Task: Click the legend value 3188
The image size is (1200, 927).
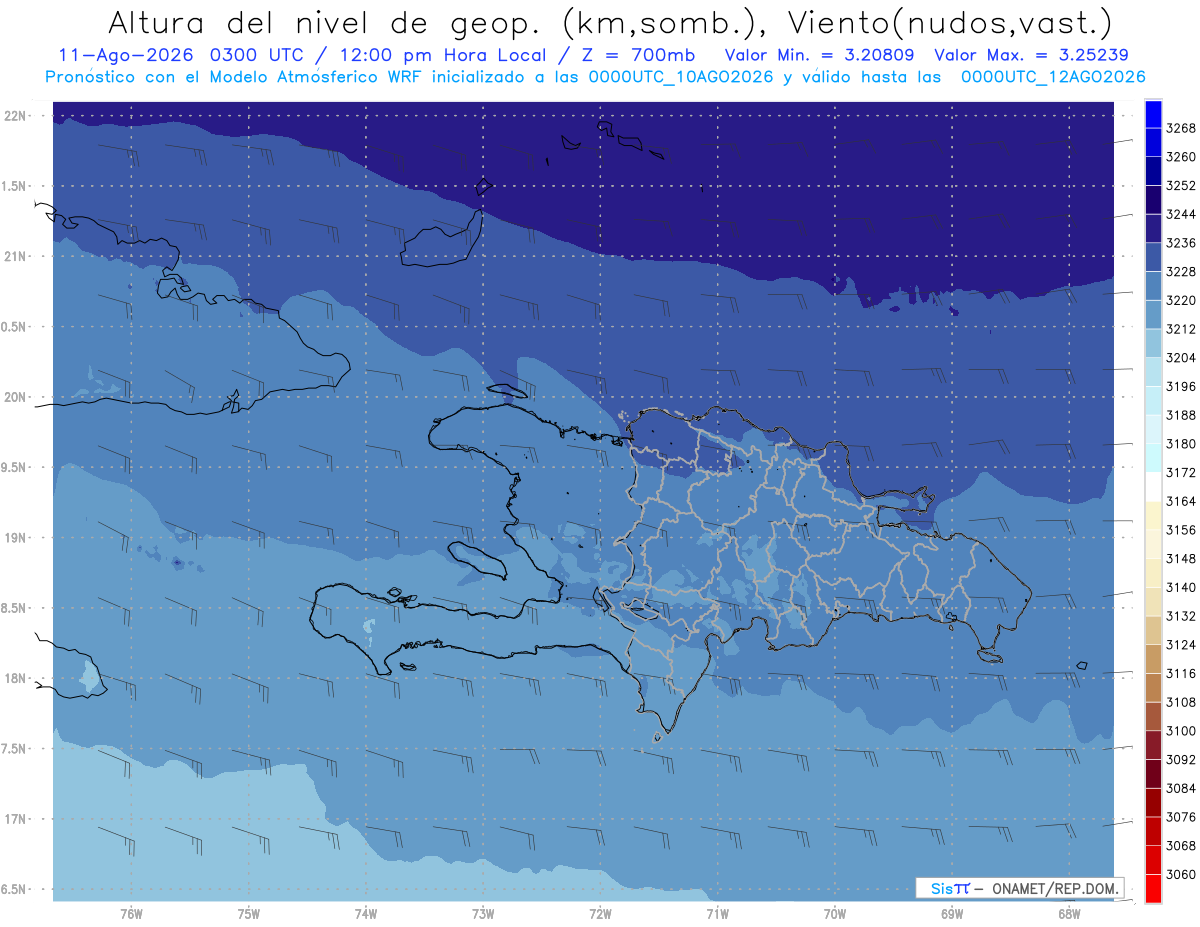Action: pyautogui.click(x=1181, y=415)
